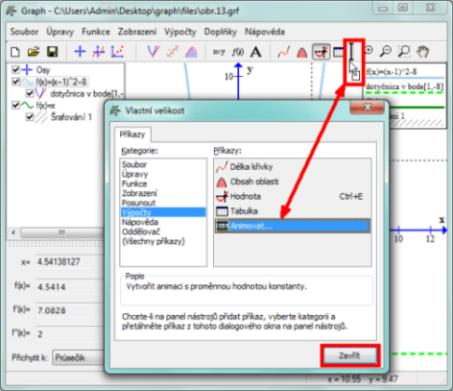Screen dimensions: 453x391
Task: Open the Funkce menu
Action: (96, 32)
